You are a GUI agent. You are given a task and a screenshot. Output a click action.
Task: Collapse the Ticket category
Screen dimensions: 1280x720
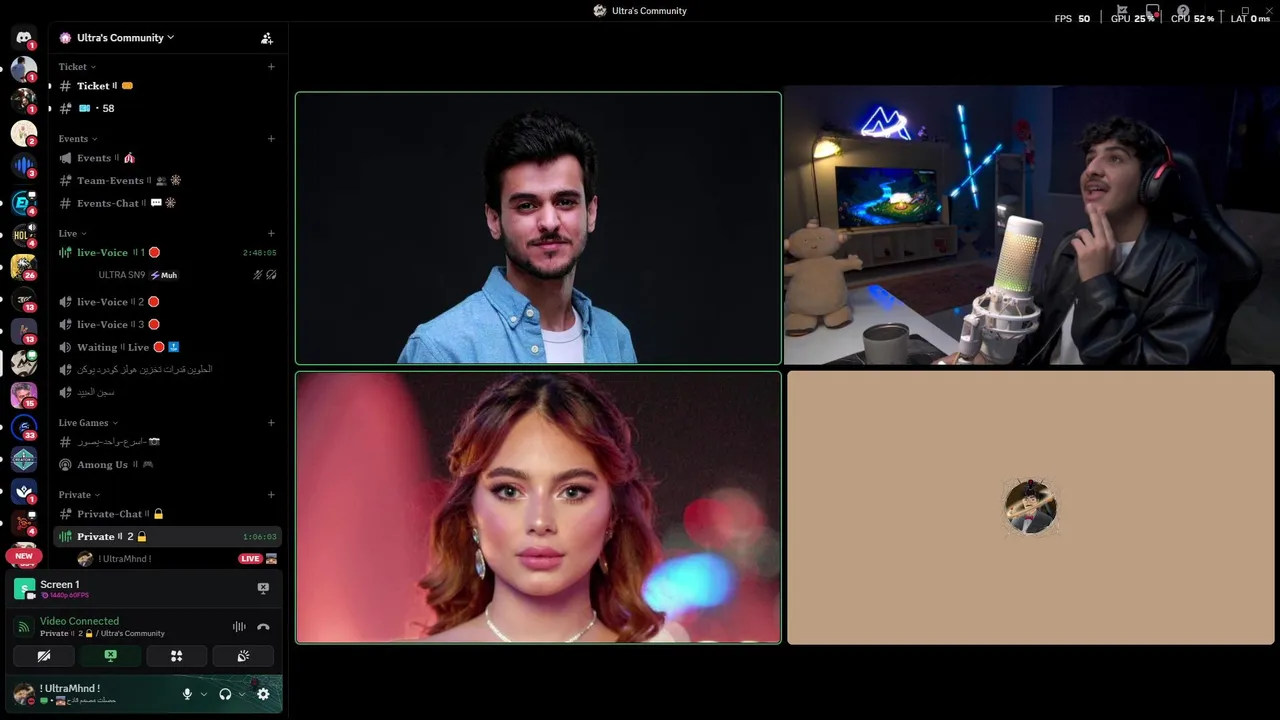77,67
